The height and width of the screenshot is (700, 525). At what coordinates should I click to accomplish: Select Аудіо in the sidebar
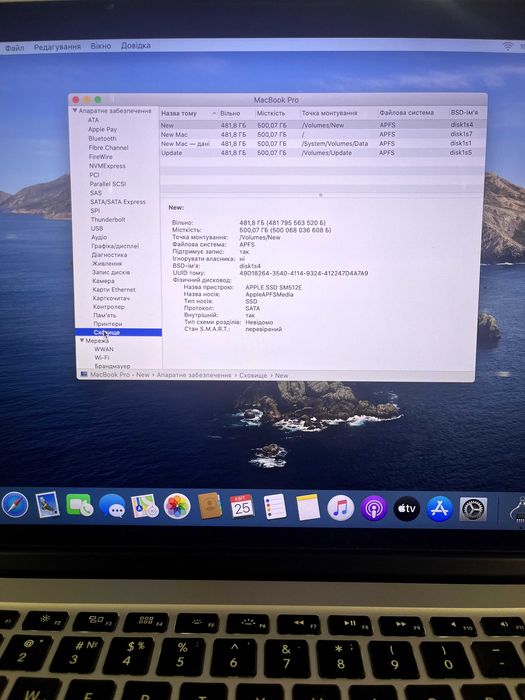[99, 237]
